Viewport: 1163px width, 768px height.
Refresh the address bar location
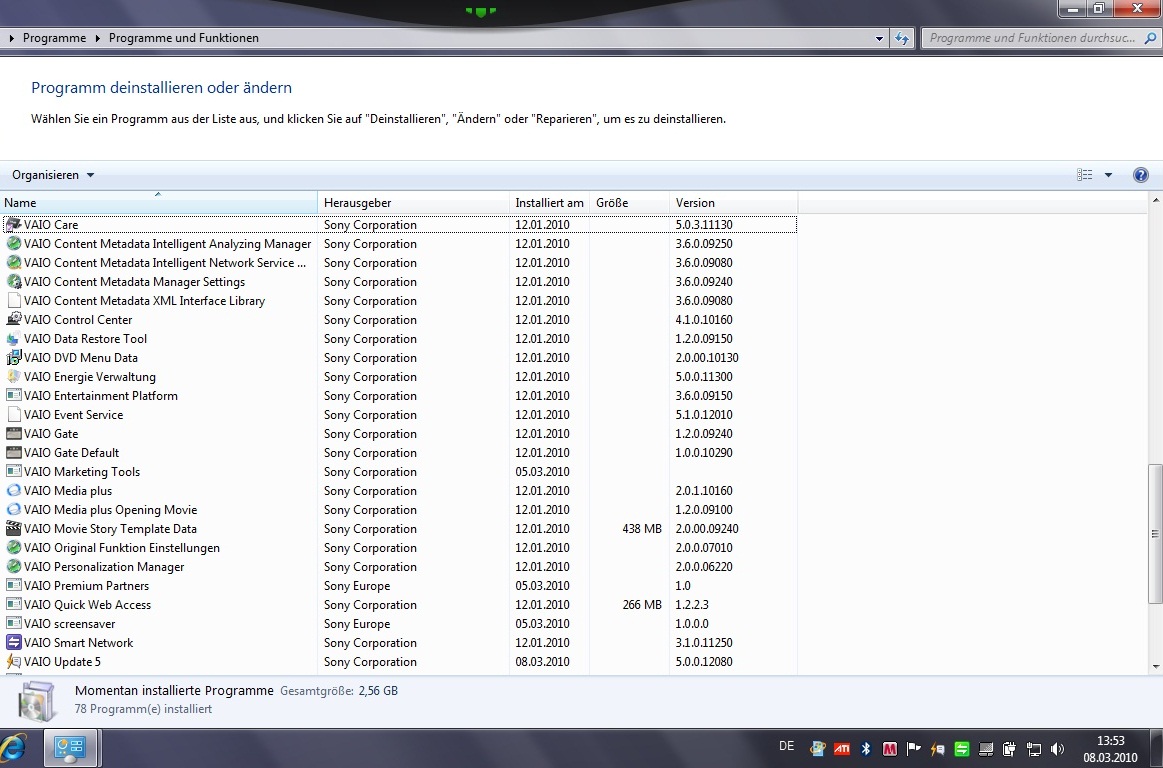[902, 38]
